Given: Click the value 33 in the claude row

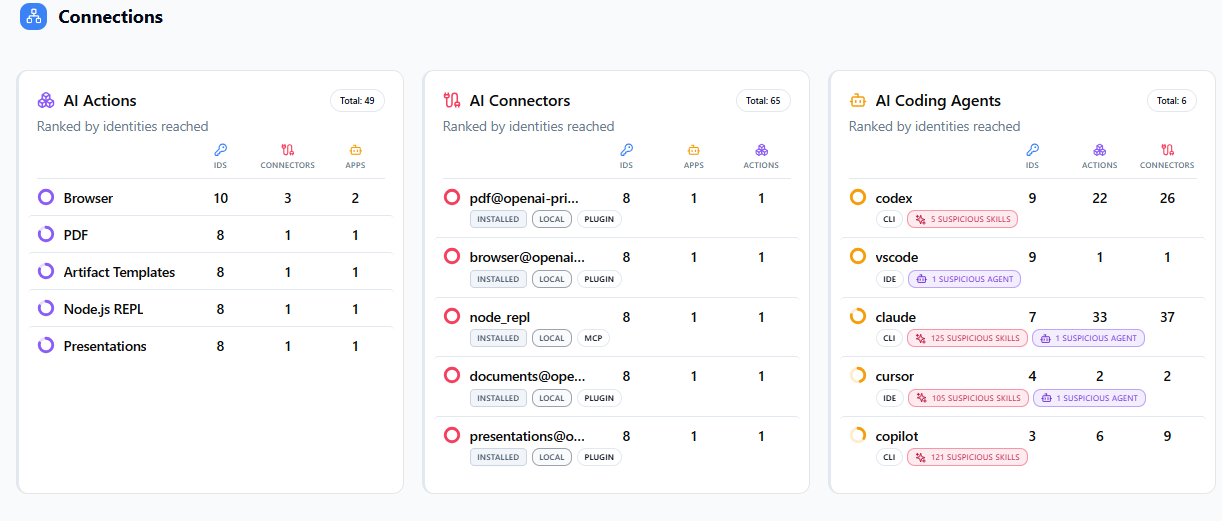Looking at the screenshot, I should click(1100, 317).
